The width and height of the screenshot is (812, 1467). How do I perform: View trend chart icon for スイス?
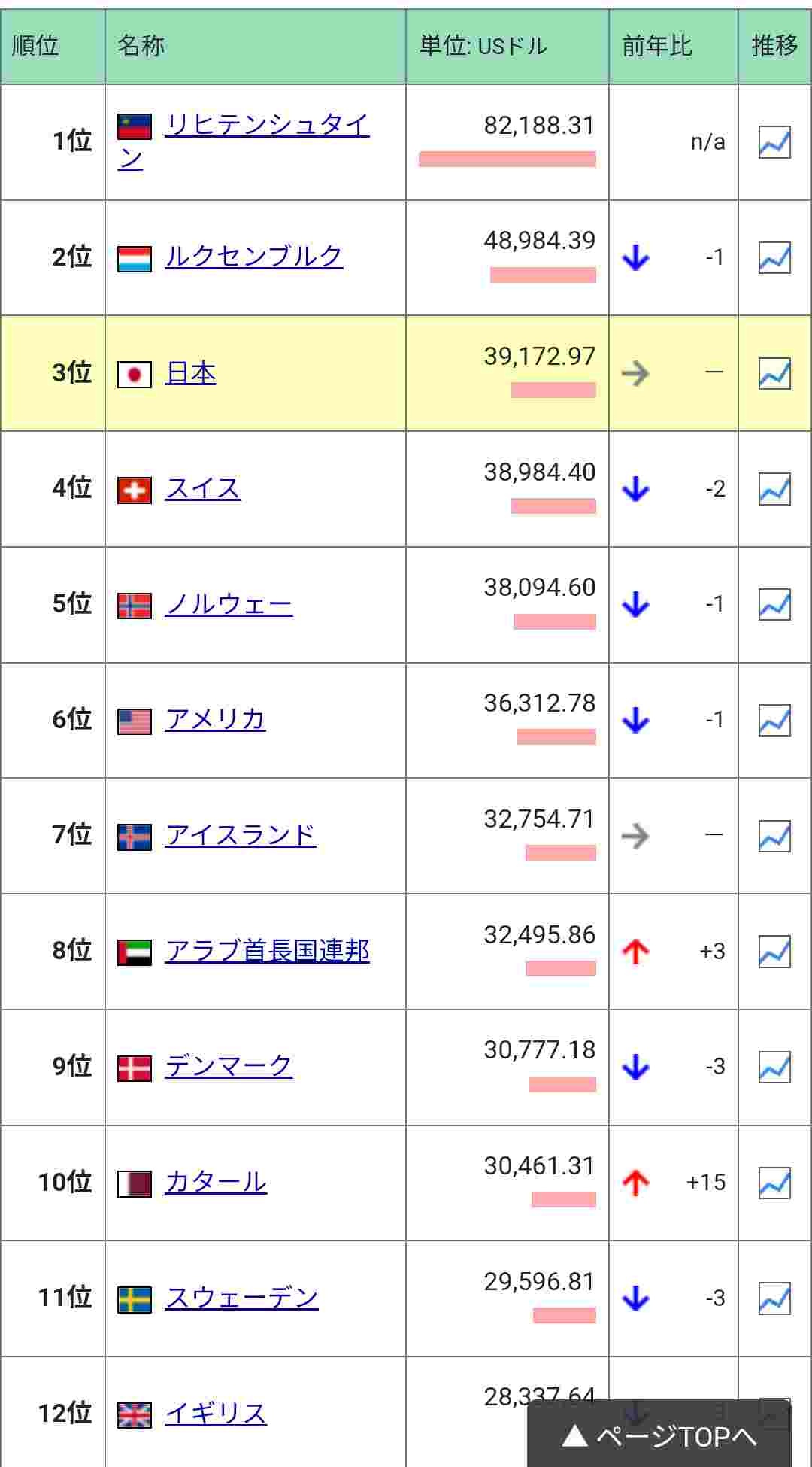[x=774, y=489]
